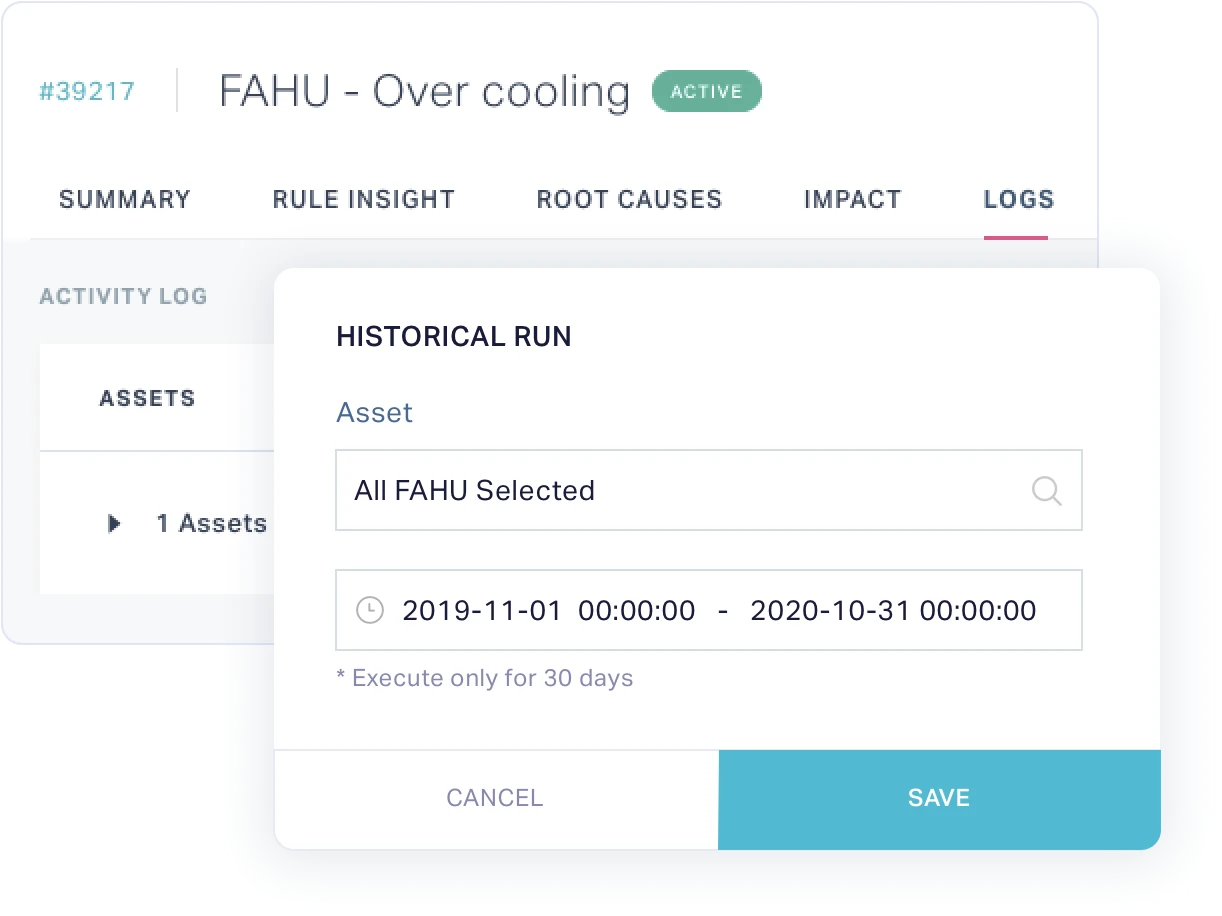Click the ticket number #39217
1222x916 pixels.
tap(88, 91)
